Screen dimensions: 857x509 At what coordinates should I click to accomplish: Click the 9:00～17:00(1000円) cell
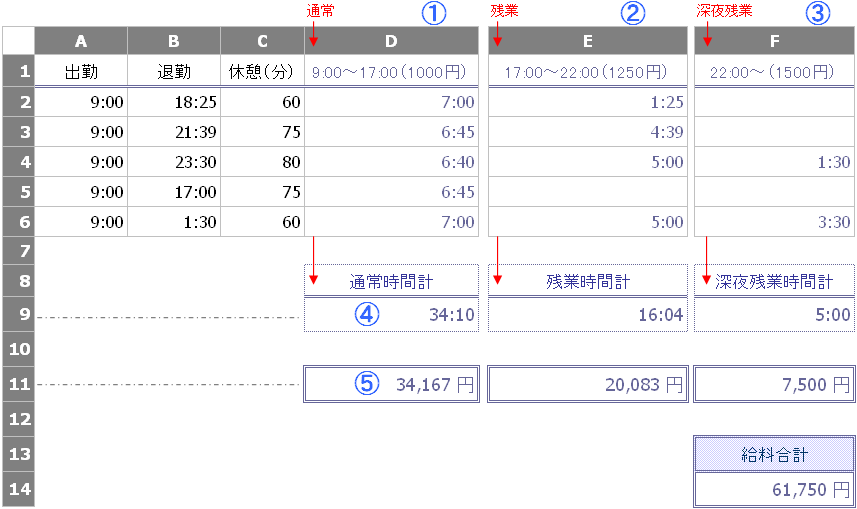pos(391,71)
